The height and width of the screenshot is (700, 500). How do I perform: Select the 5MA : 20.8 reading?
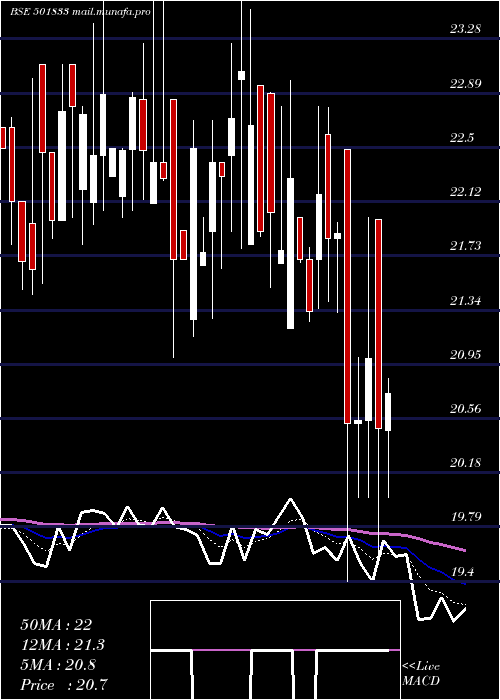(58, 665)
